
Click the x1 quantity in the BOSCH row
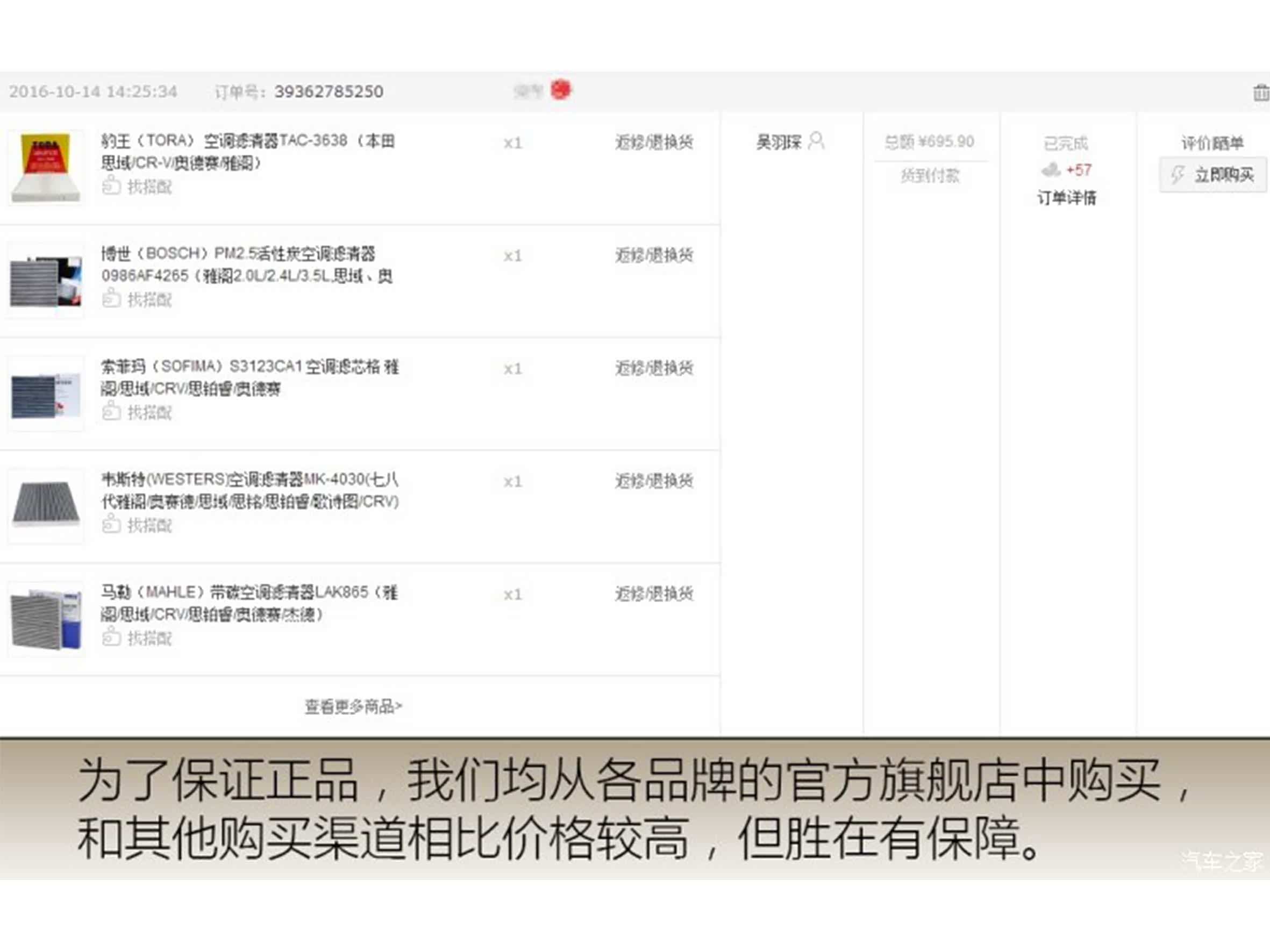point(513,256)
